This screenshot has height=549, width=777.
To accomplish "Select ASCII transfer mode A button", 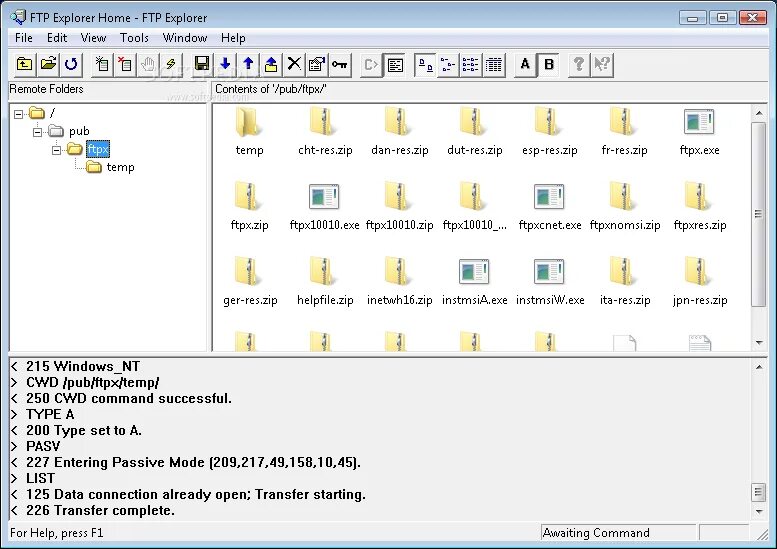I will tap(525, 64).
